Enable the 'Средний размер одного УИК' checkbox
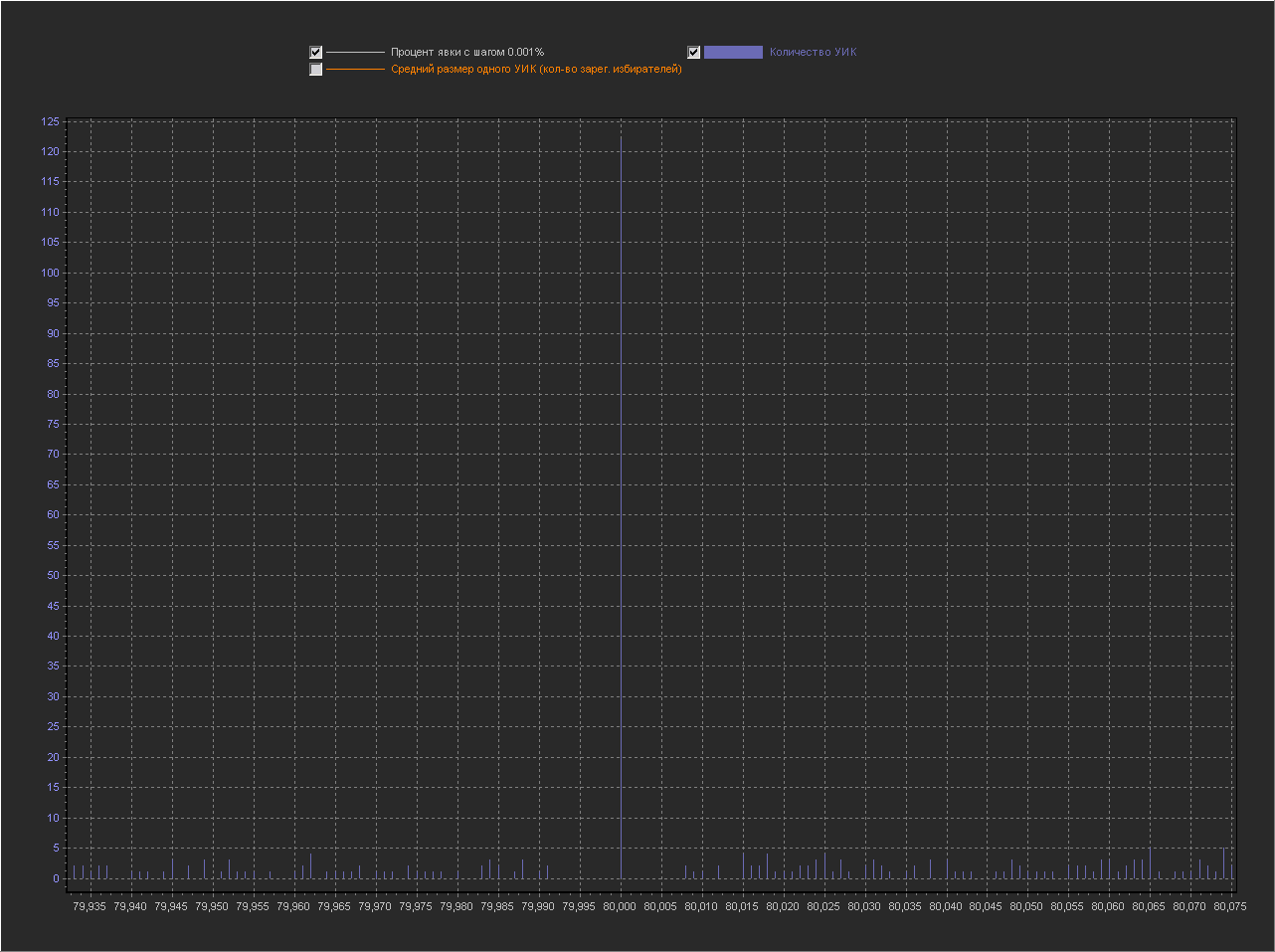 point(316,70)
